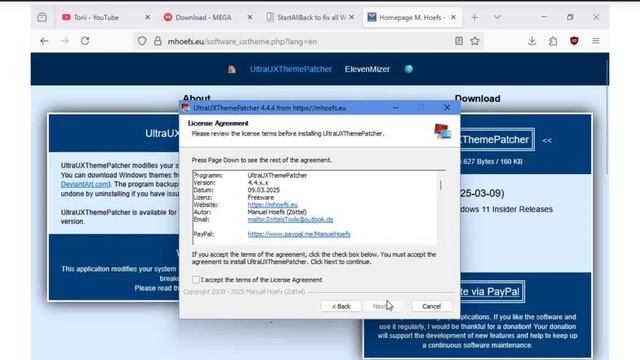Close the Tonii - YouTube tab
The height and width of the screenshot is (360, 640).
pos(147,18)
